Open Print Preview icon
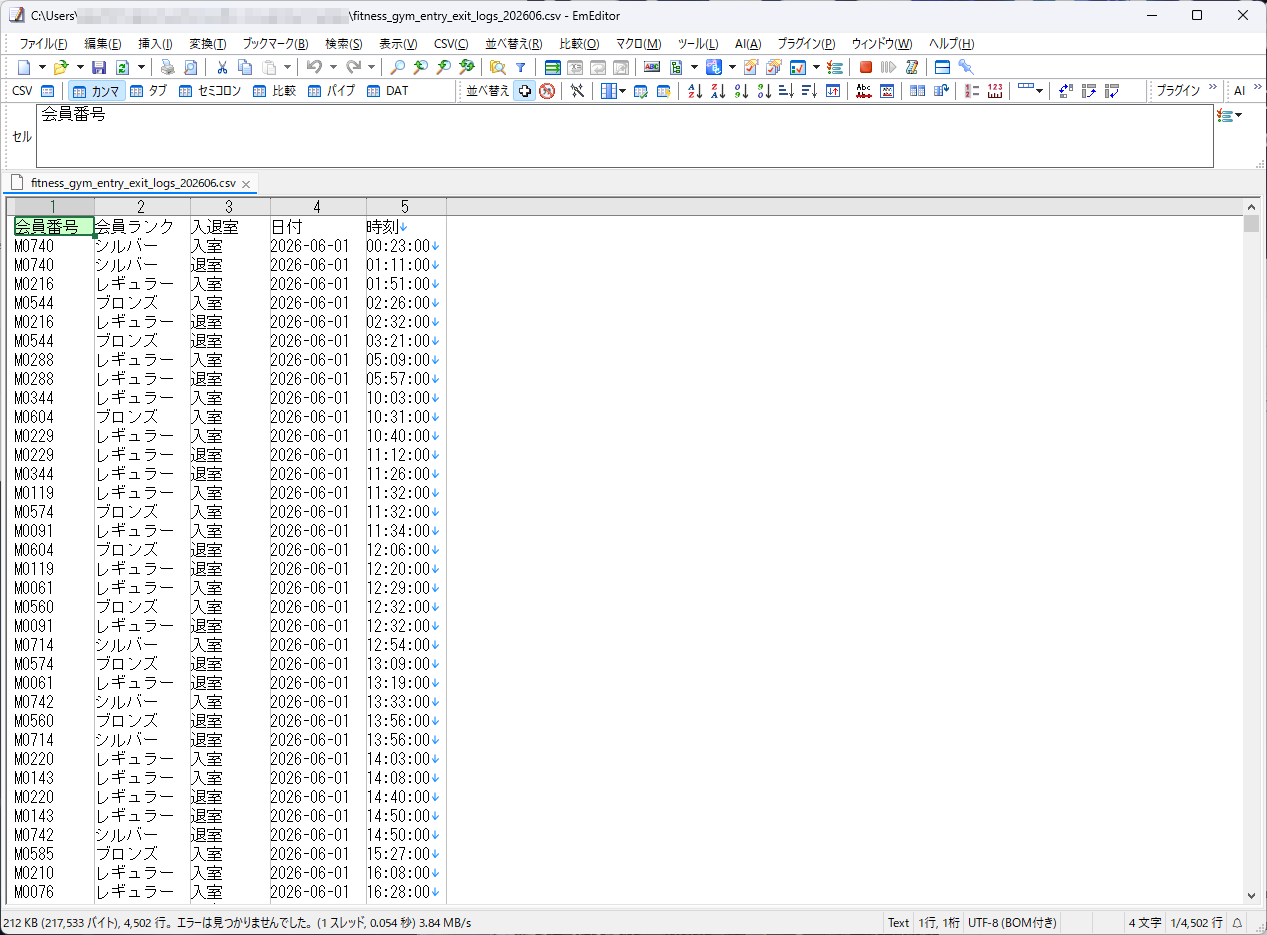1267x935 pixels. coord(190,67)
